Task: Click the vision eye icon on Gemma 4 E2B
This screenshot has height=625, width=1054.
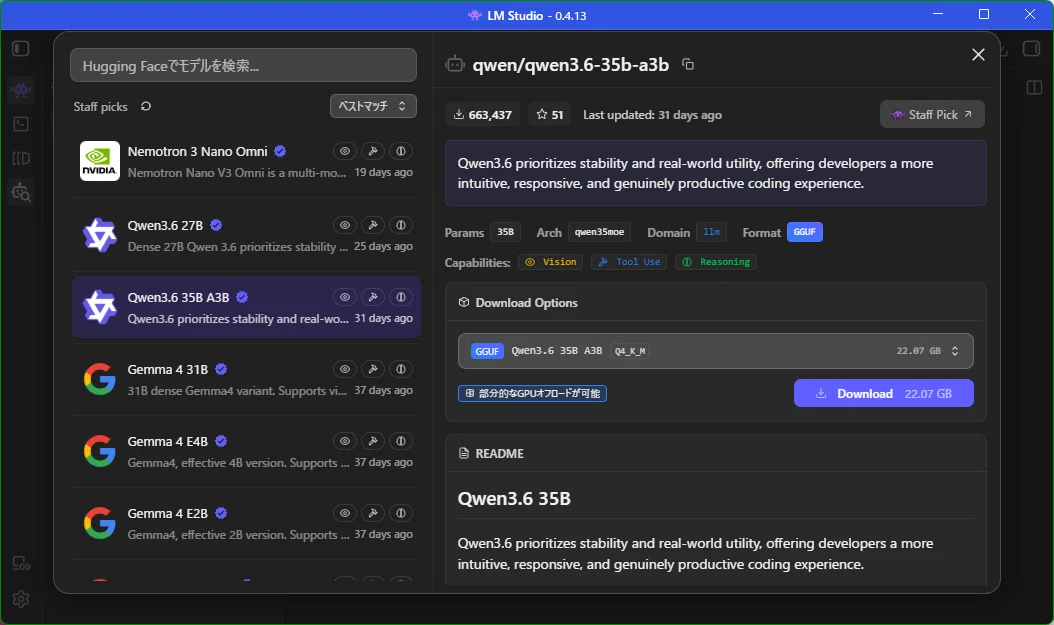Action: (x=345, y=513)
